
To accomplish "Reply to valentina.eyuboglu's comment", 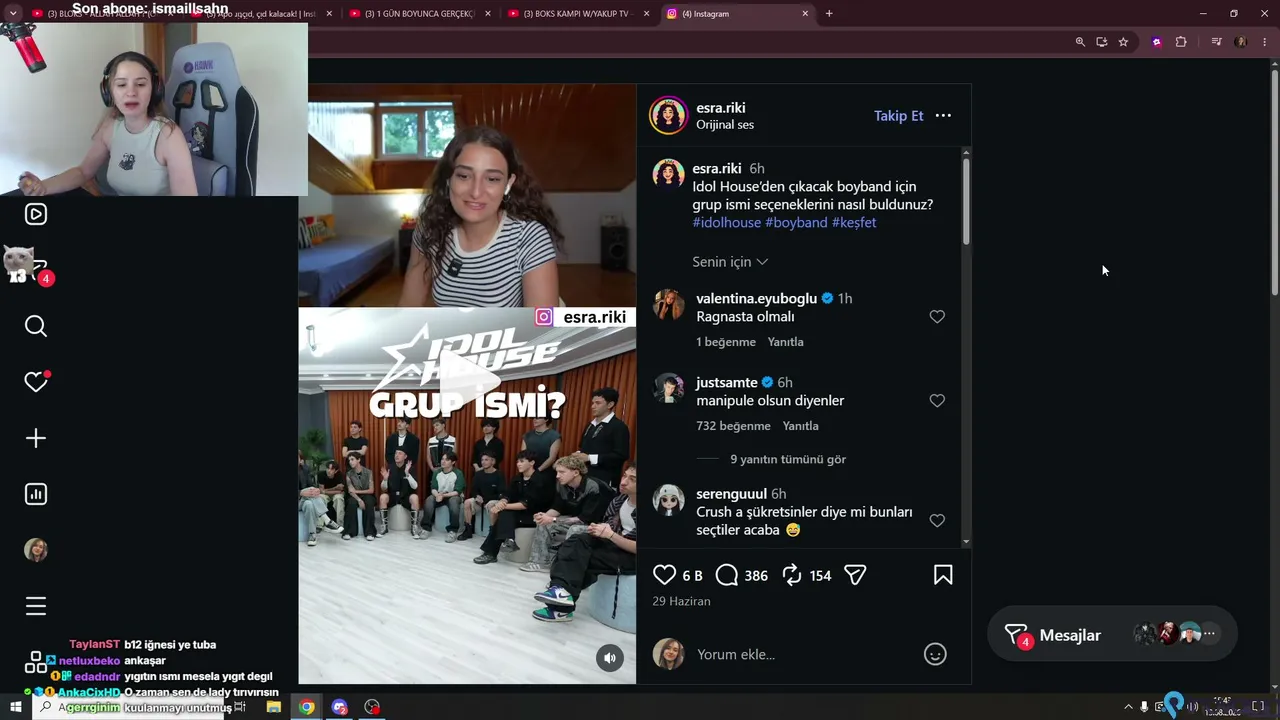I will point(786,342).
